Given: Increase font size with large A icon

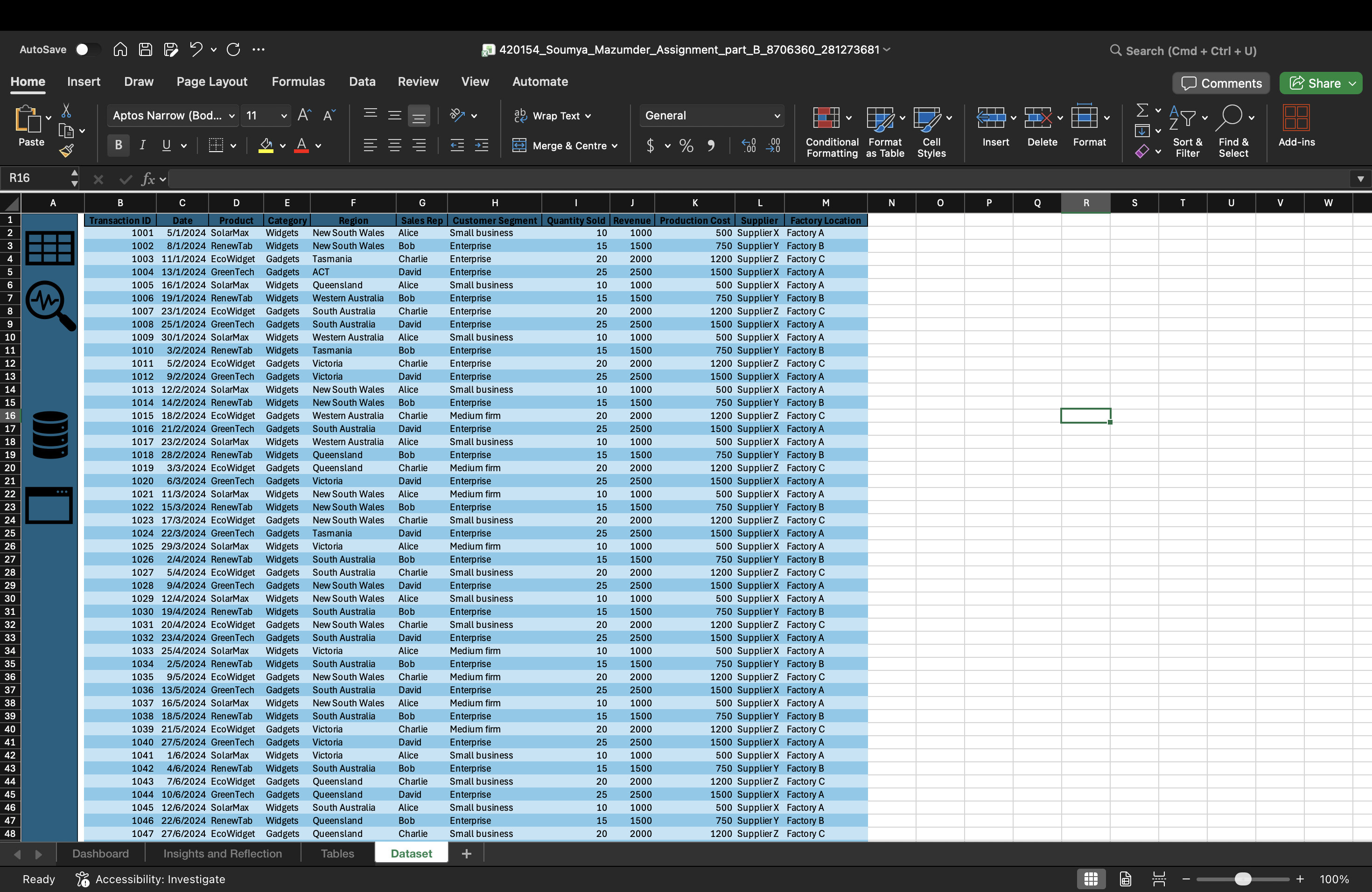Looking at the screenshot, I should 304,115.
